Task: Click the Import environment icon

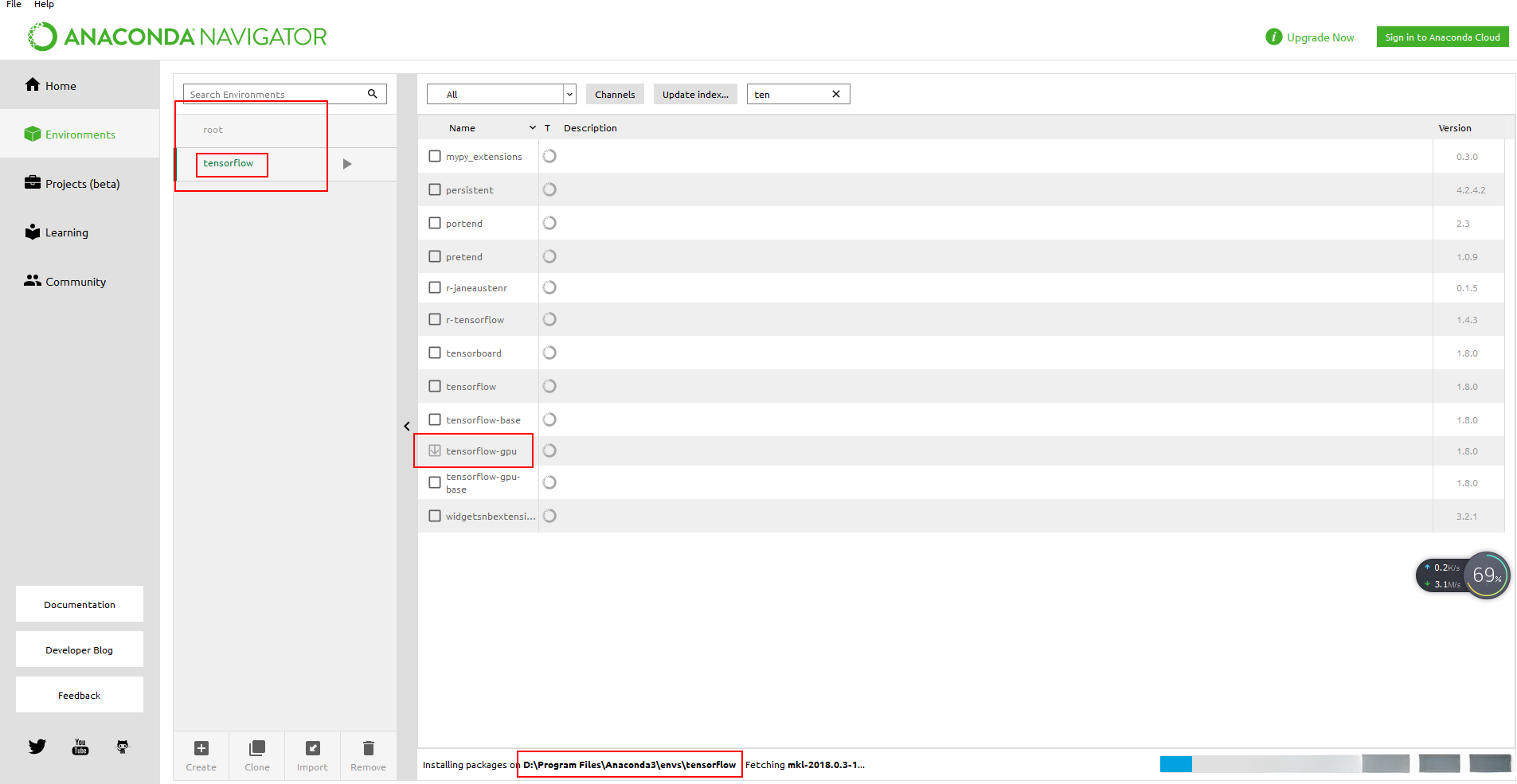Action: [313, 748]
